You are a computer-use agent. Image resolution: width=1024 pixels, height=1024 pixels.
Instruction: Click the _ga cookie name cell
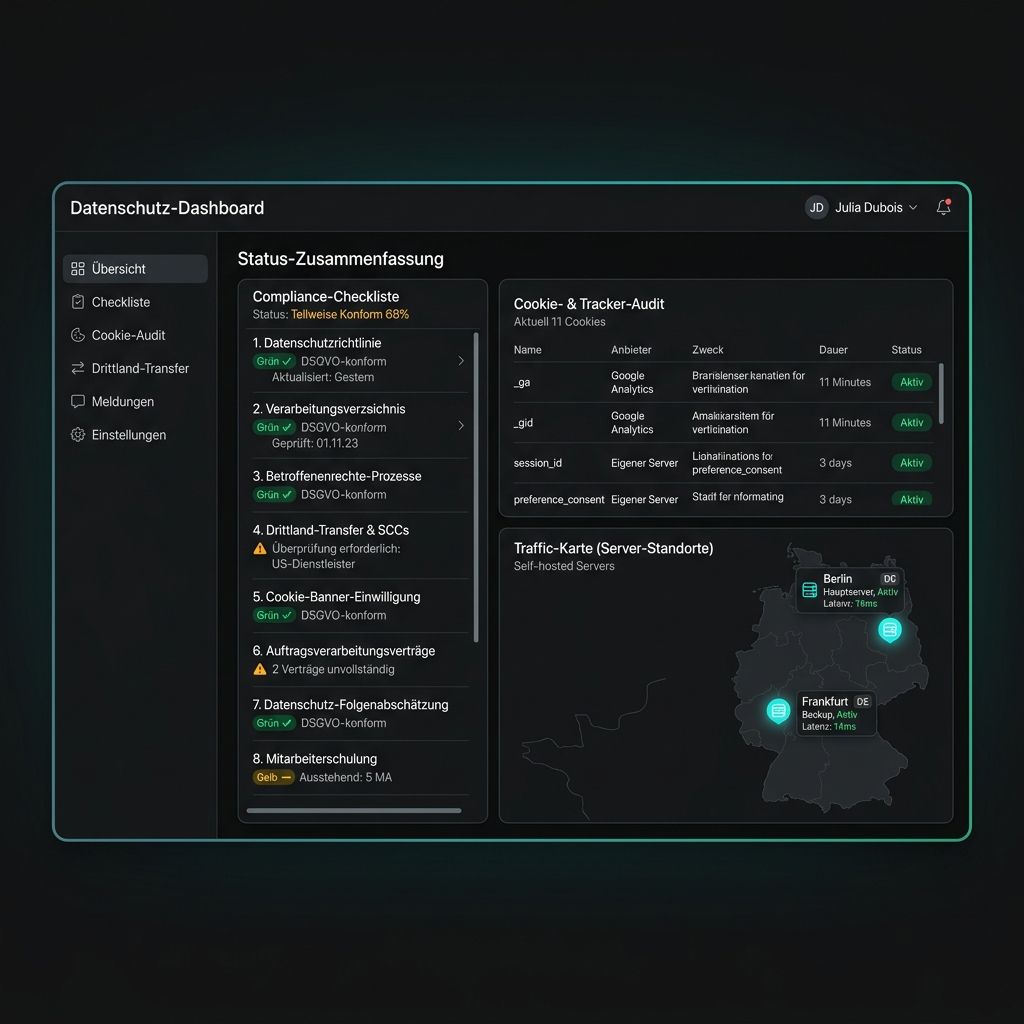point(522,383)
